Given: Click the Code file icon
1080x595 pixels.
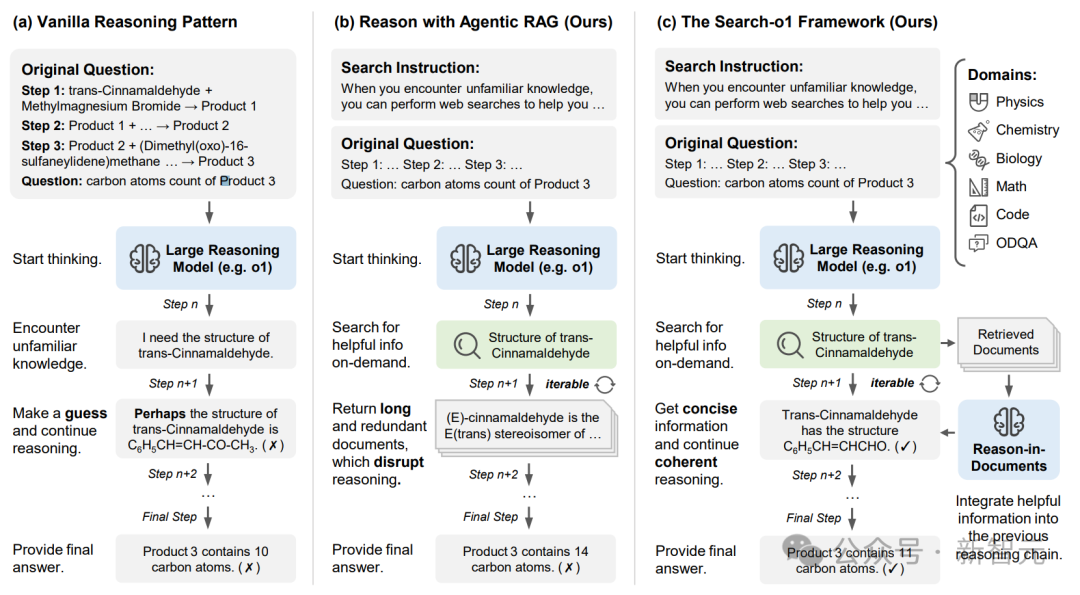Looking at the screenshot, I should [978, 215].
